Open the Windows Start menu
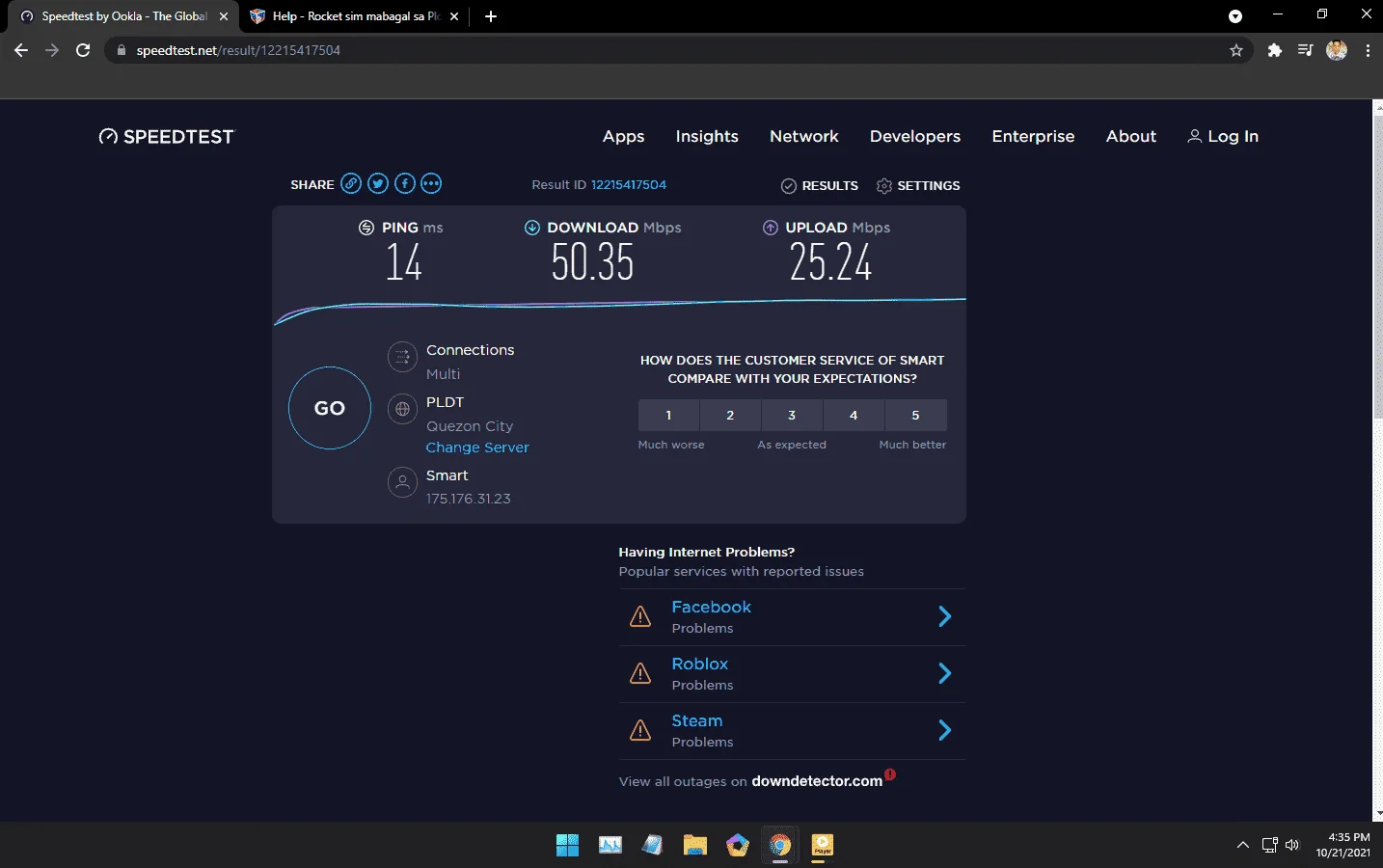Image resolution: width=1383 pixels, height=868 pixels. [x=567, y=845]
